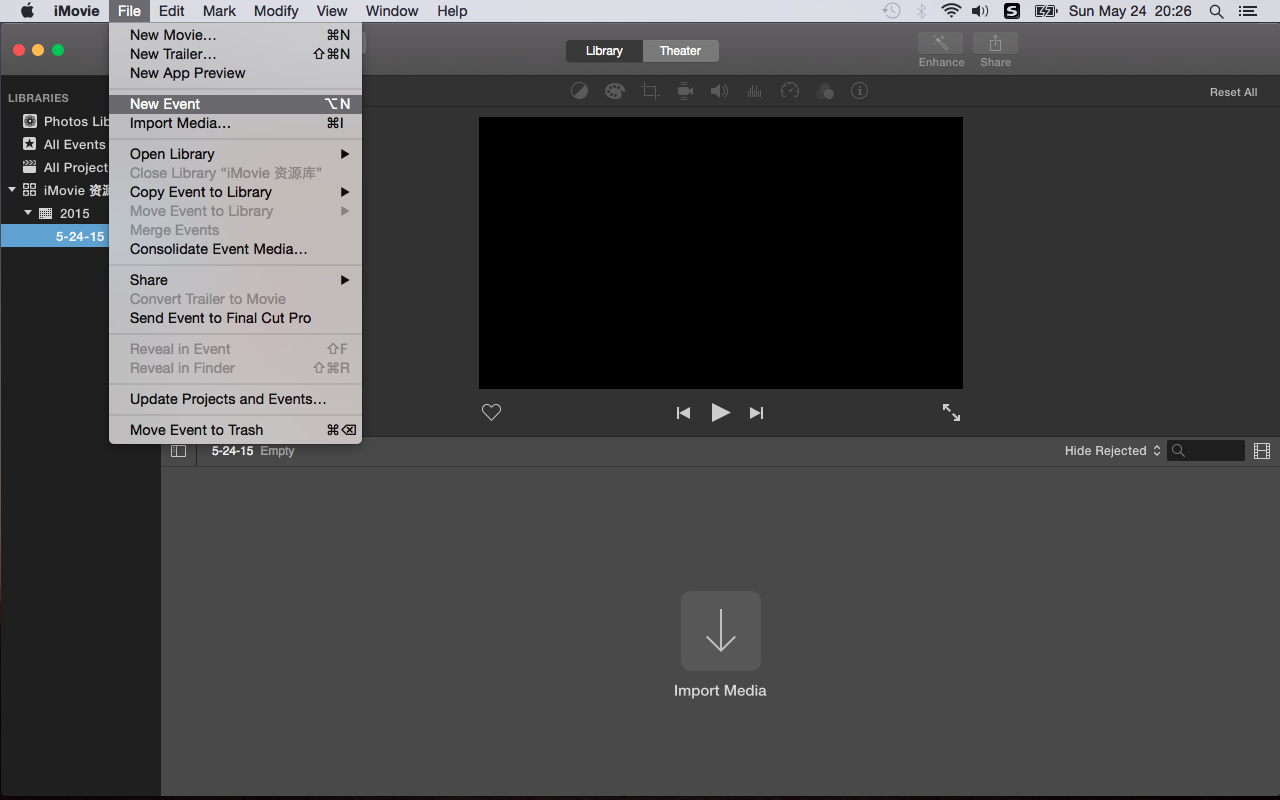The image size is (1280, 800).
Task: Open clip appearance filmstrip settings icon
Action: (x=1262, y=451)
